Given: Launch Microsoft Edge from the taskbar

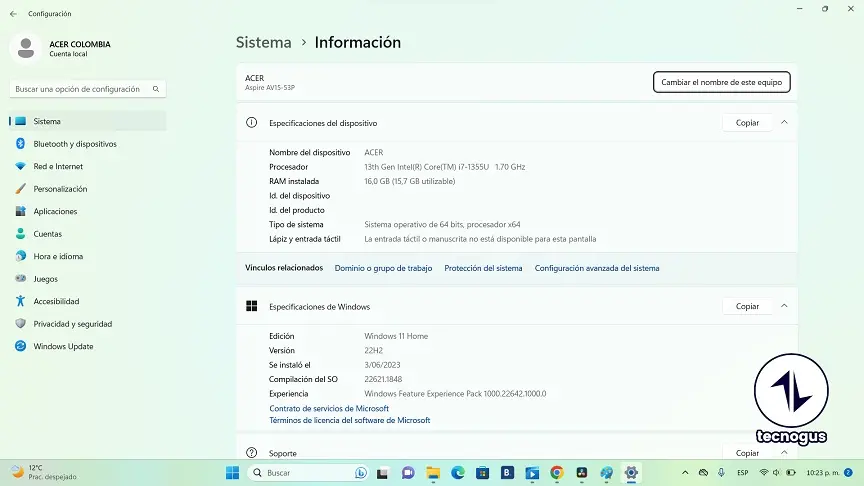Looking at the screenshot, I should click(x=458, y=473).
